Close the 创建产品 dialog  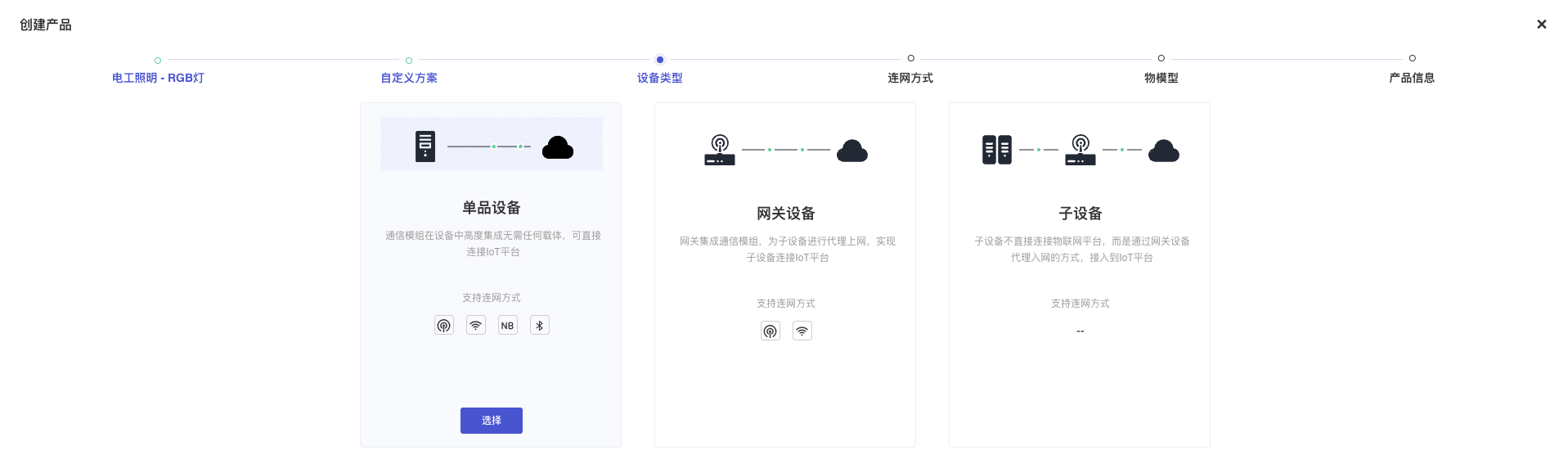(1541, 25)
